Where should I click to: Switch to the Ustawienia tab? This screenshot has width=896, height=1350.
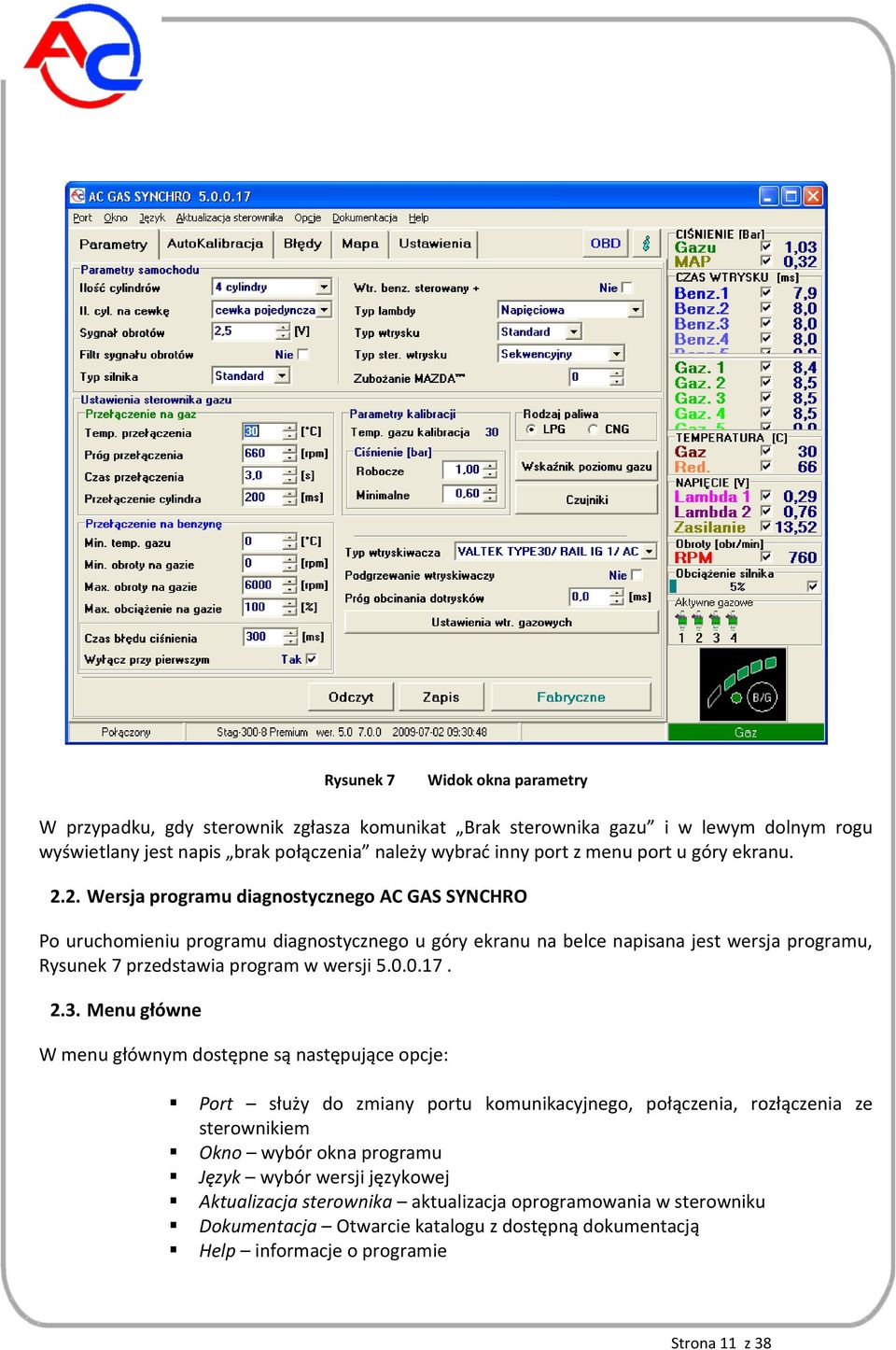(435, 244)
